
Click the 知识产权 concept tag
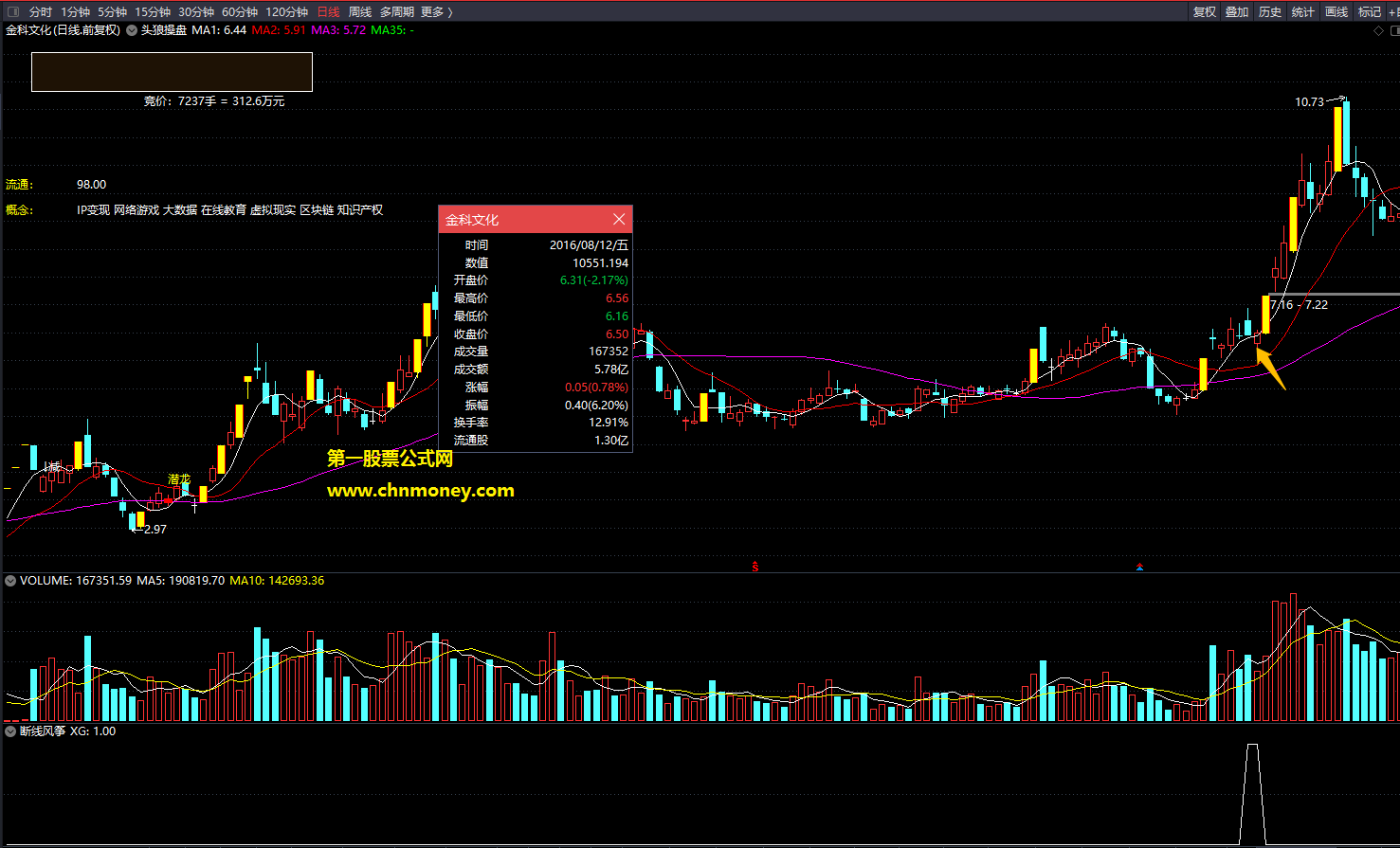(360, 210)
